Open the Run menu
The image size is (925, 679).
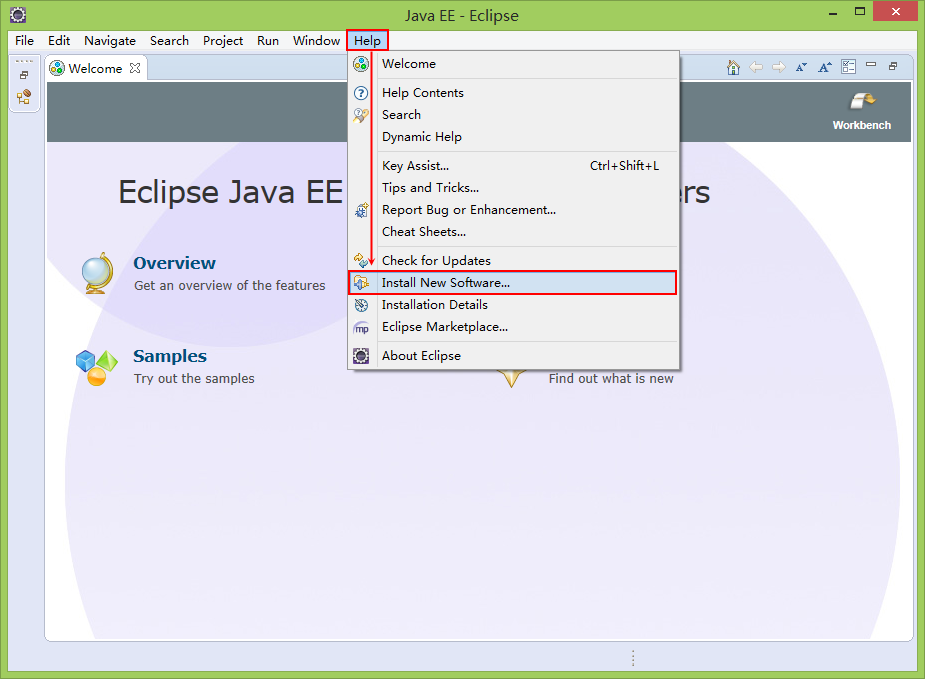[x=268, y=41]
